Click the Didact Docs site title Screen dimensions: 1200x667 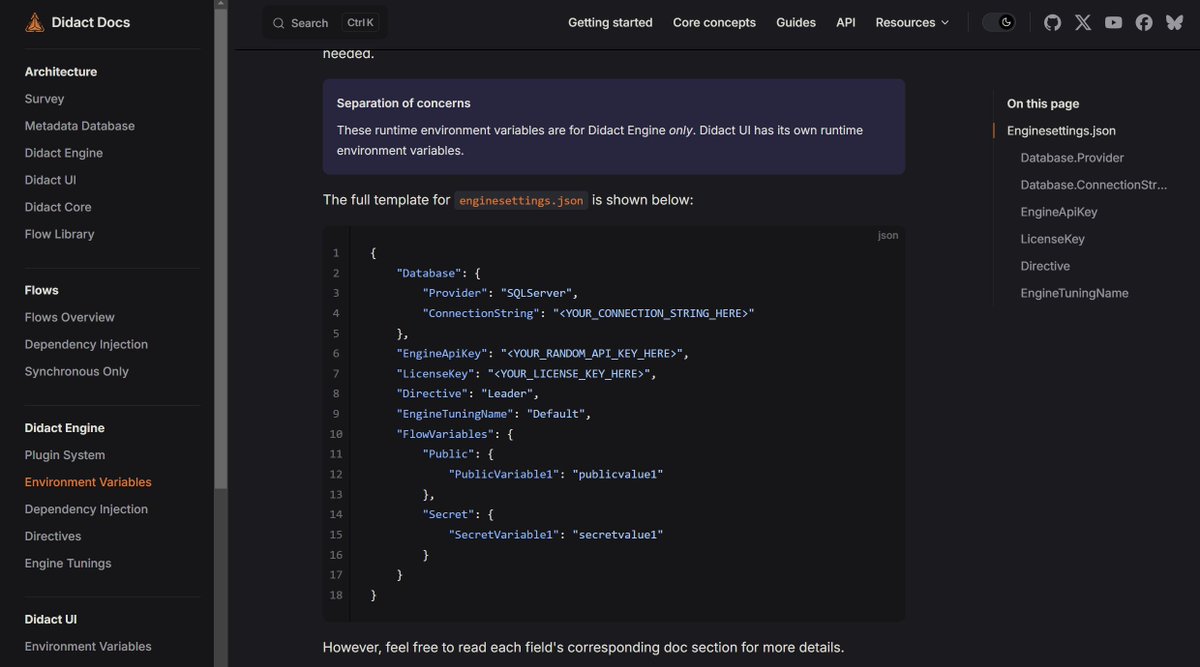[x=91, y=22]
